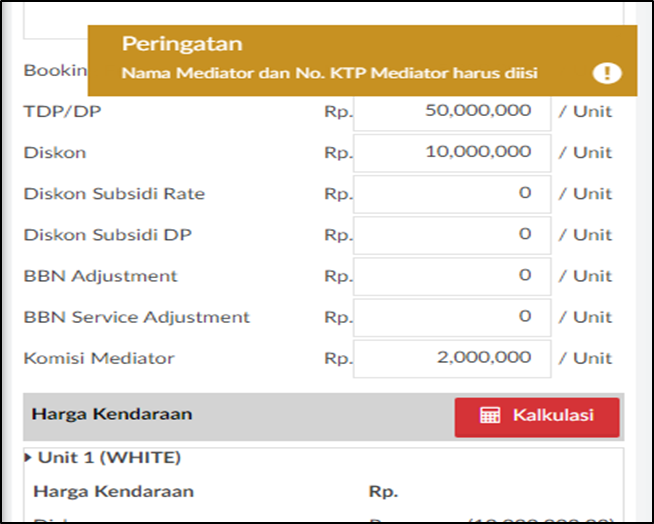Select the Diskon Subsidi Rate input
The width and height of the screenshot is (654, 524).
point(452,194)
